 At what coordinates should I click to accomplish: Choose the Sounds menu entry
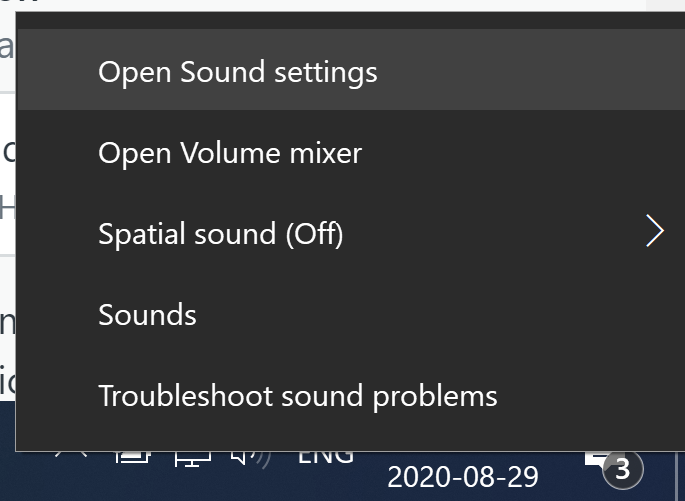tap(148, 315)
